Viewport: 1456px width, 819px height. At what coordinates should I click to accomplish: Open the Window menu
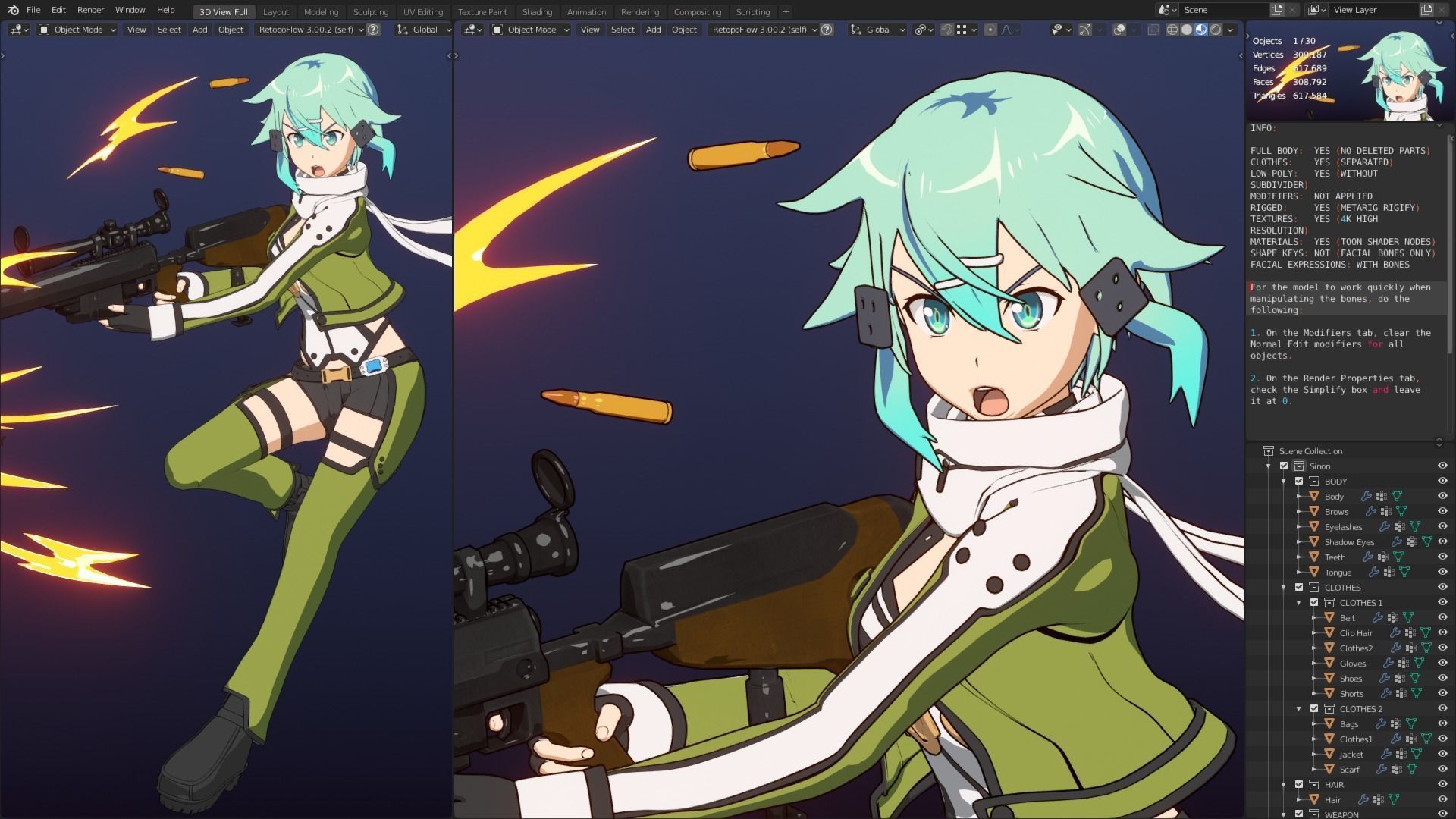[130, 10]
